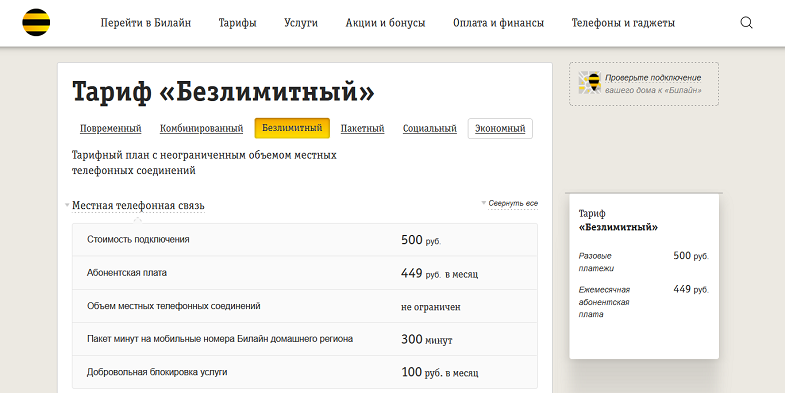This screenshot has width=785, height=393.
Task: Click the summary card title "Тариф «Безлимитный»"
Action: point(618,220)
